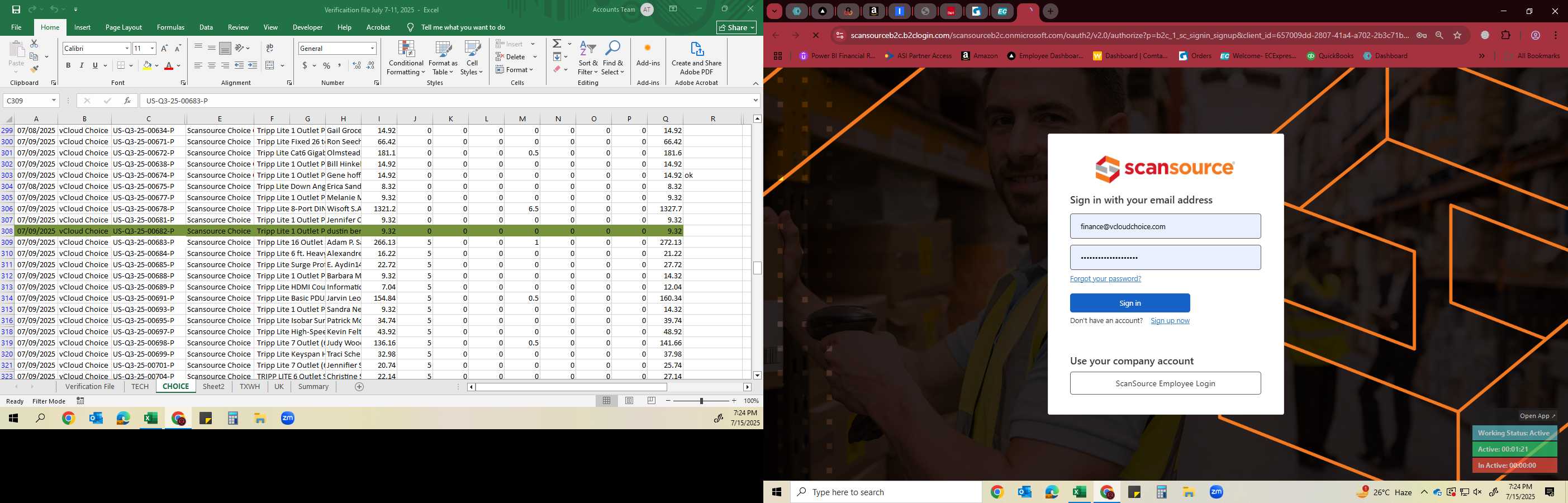Image resolution: width=1568 pixels, height=503 pixels.
Task: Click ScanSource Employee Login button
Action: click(x=1165, y=383)
